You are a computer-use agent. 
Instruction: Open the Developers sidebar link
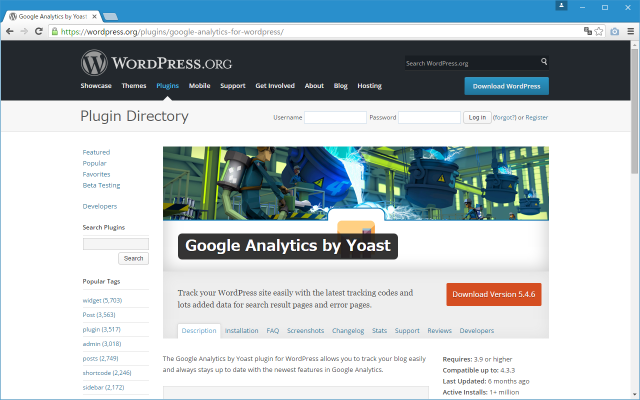click(100, 207)
